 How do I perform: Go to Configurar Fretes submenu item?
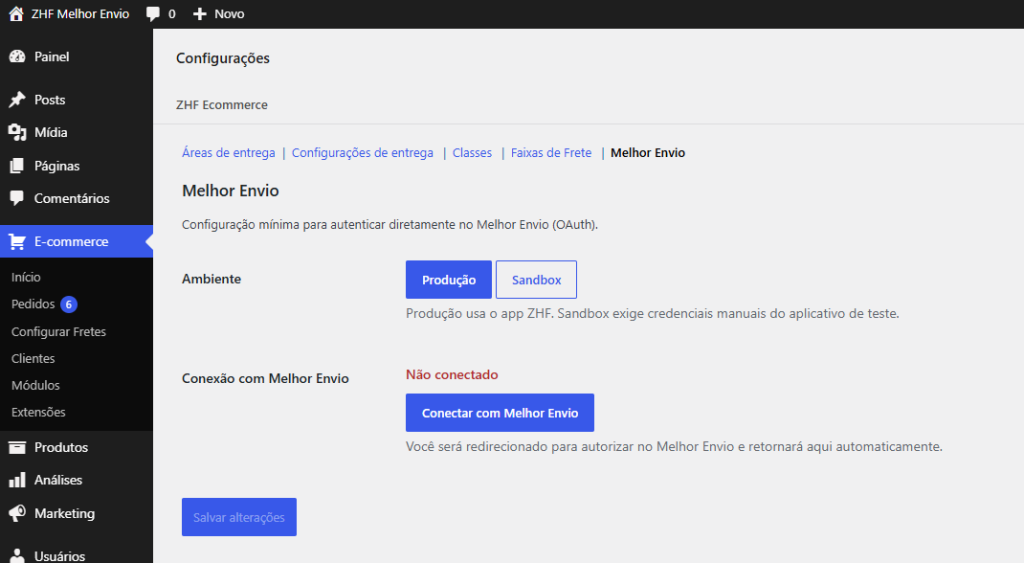(x=59, y=332)
